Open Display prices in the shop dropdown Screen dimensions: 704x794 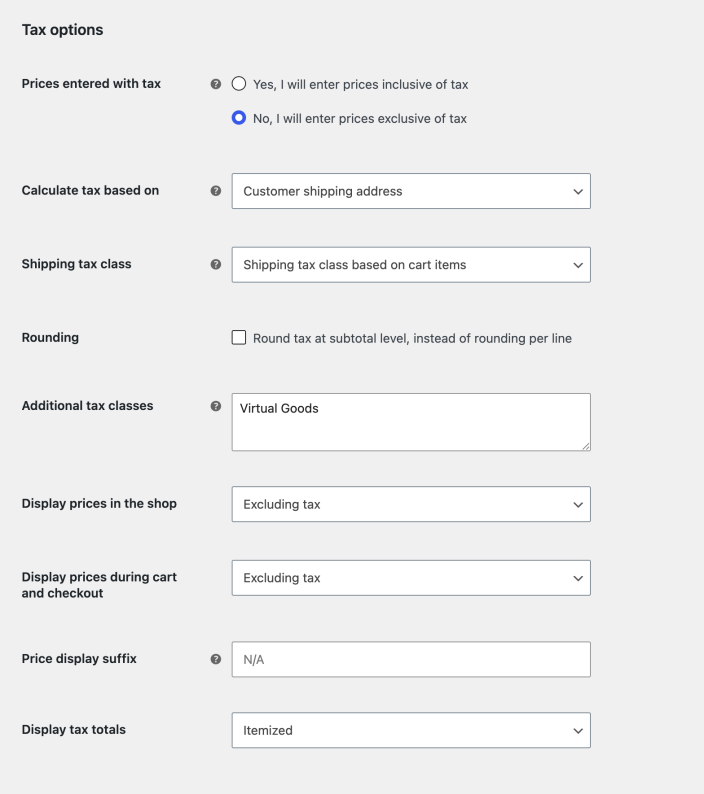point(411,504)
